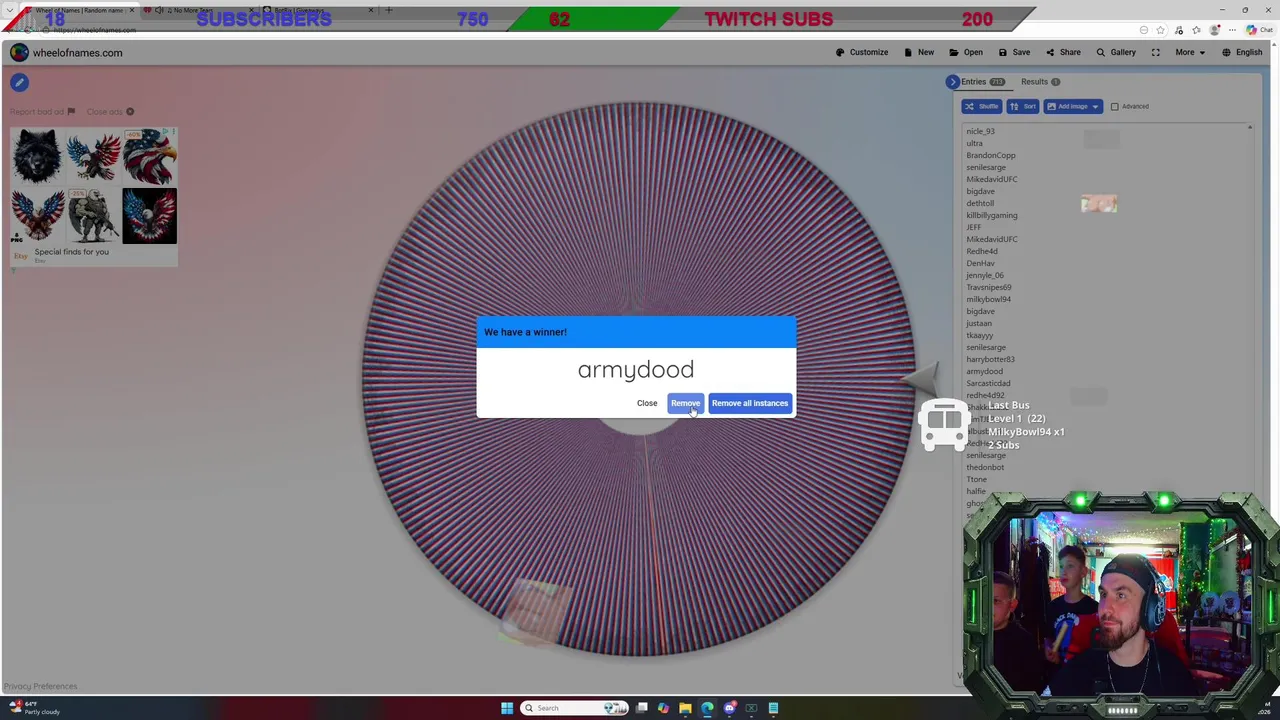Enable the Advanced checkbox
This screenshot has width=1280, height=720.
pyautogui.click(x=1114, y=106)
